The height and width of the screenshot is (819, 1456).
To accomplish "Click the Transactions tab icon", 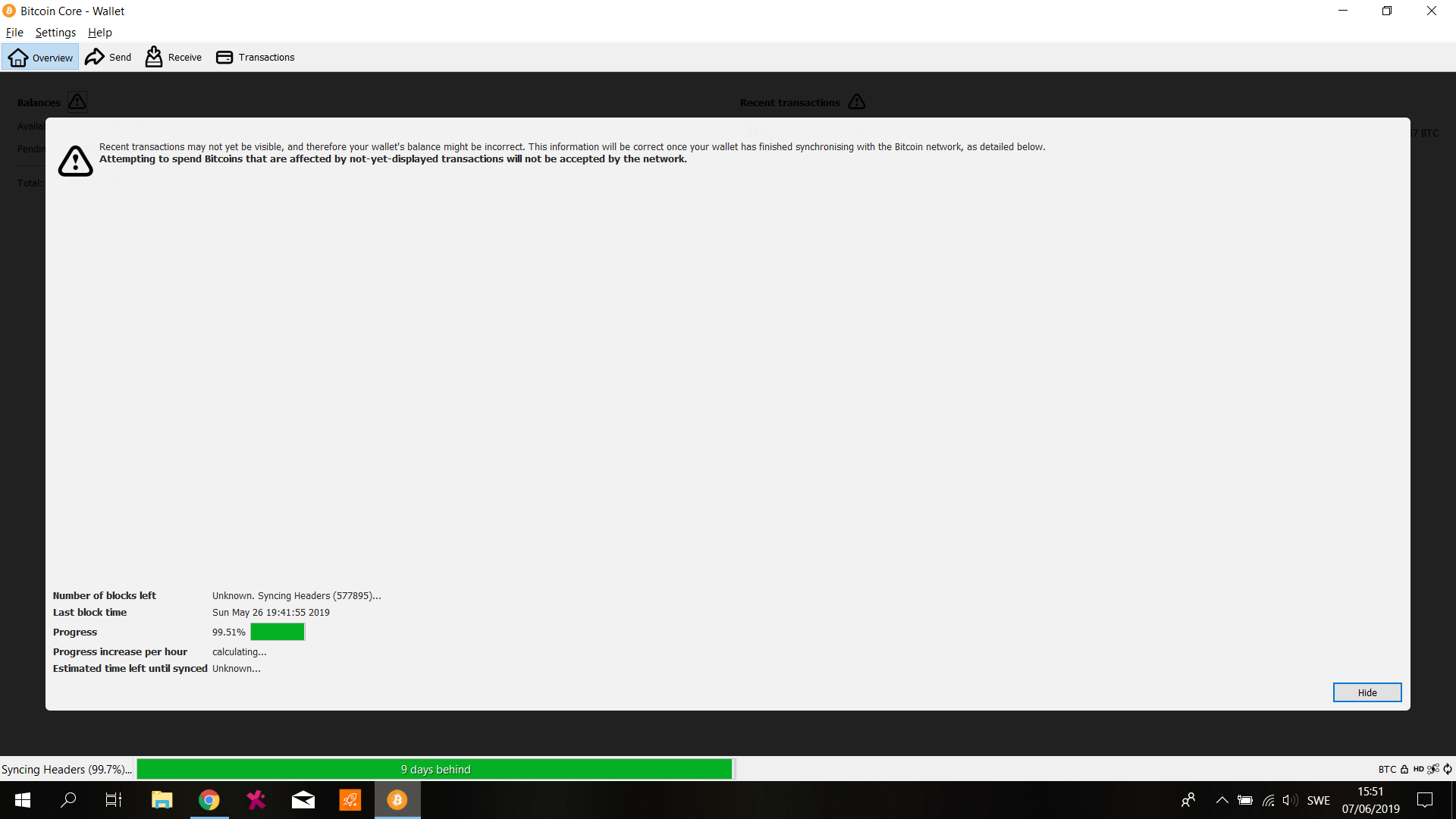I will coord(222,57).
